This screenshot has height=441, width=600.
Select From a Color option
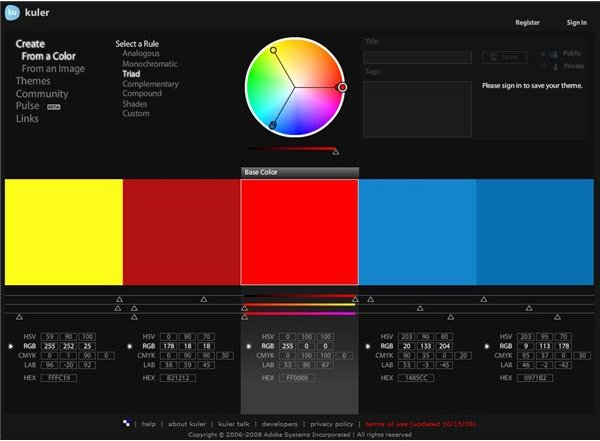click(49, 56)
